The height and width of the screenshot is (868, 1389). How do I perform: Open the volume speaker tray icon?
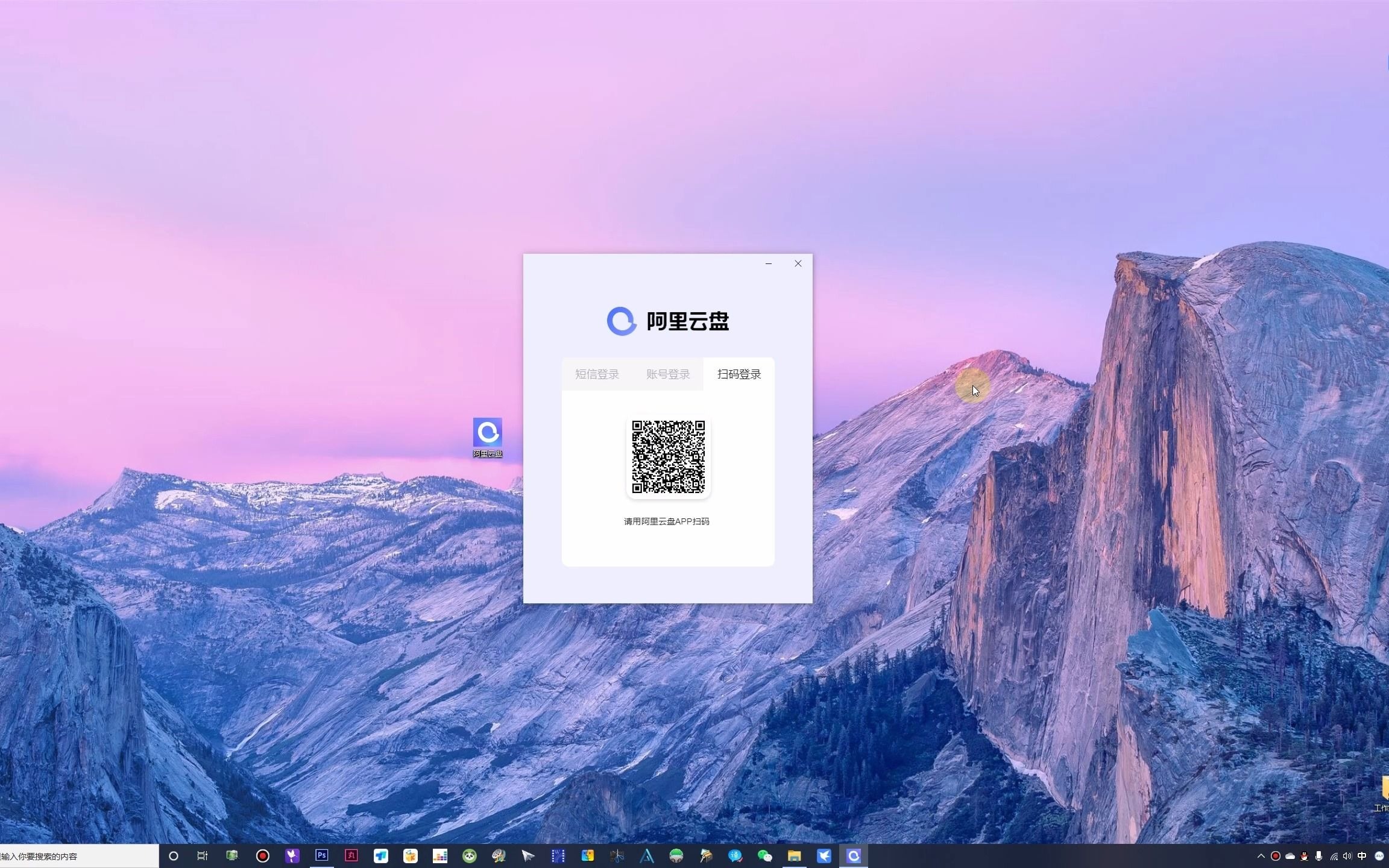[1347, 856]
